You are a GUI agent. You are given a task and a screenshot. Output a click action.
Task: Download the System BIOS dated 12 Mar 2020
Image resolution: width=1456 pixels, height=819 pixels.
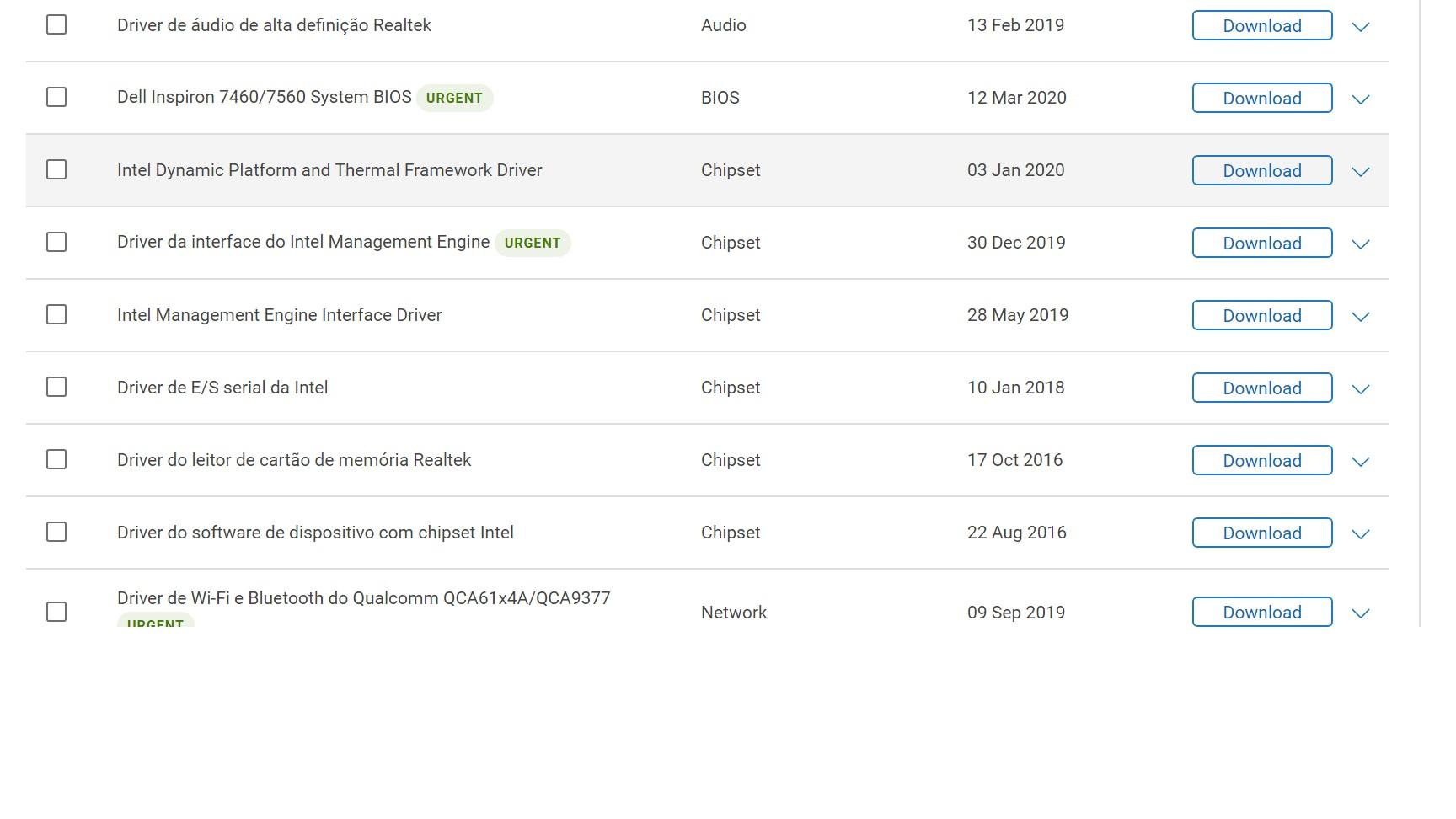coord(1261,98)
